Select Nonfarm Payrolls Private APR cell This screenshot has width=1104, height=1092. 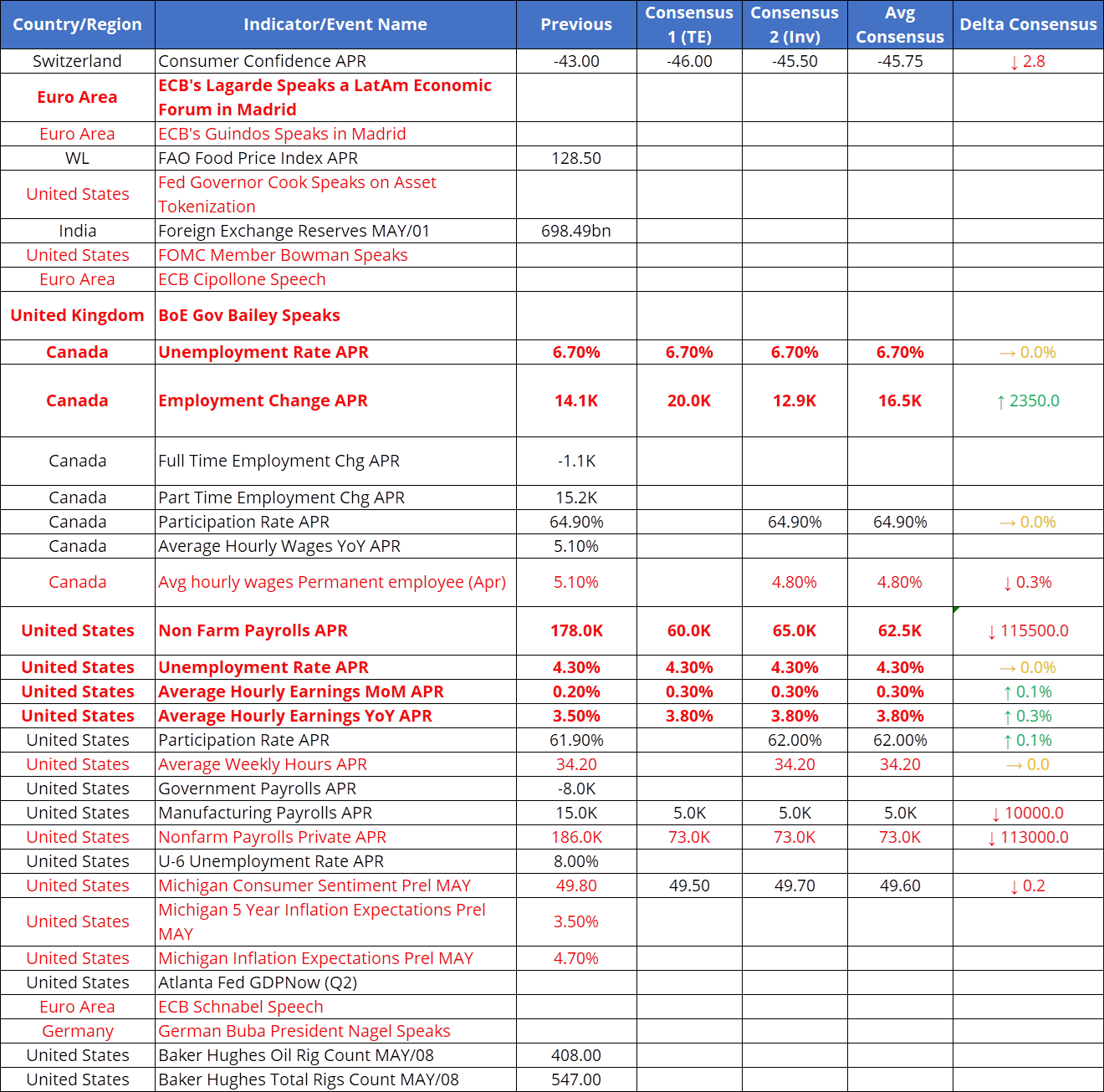tap(335, 837)
